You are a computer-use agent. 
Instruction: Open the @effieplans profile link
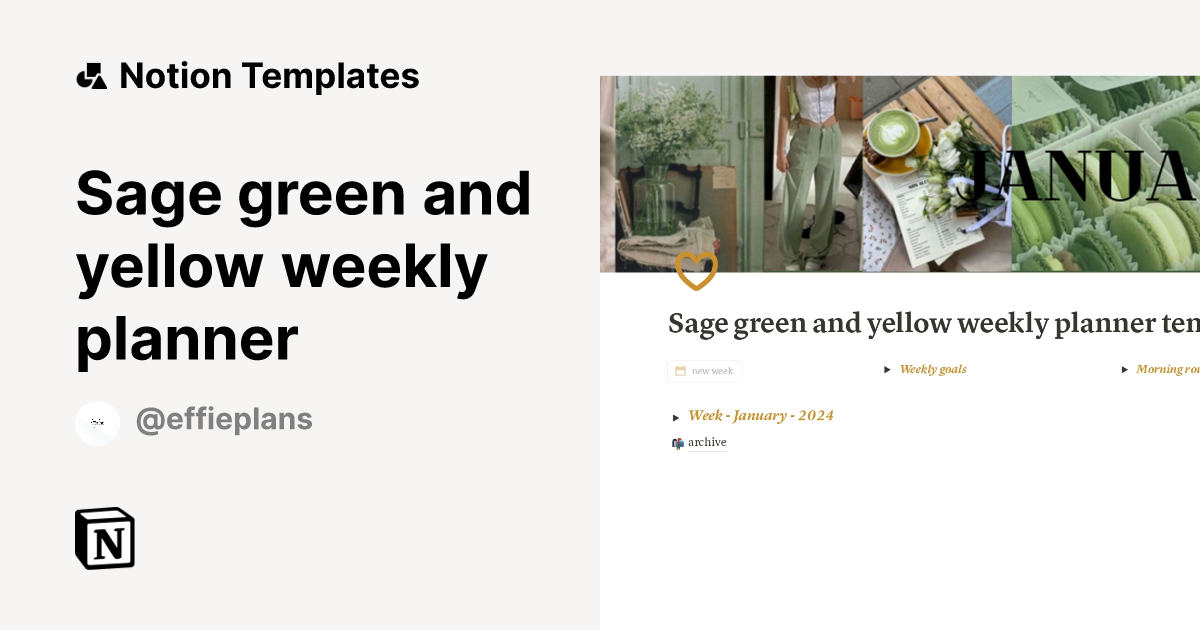[x=223, y=421]
